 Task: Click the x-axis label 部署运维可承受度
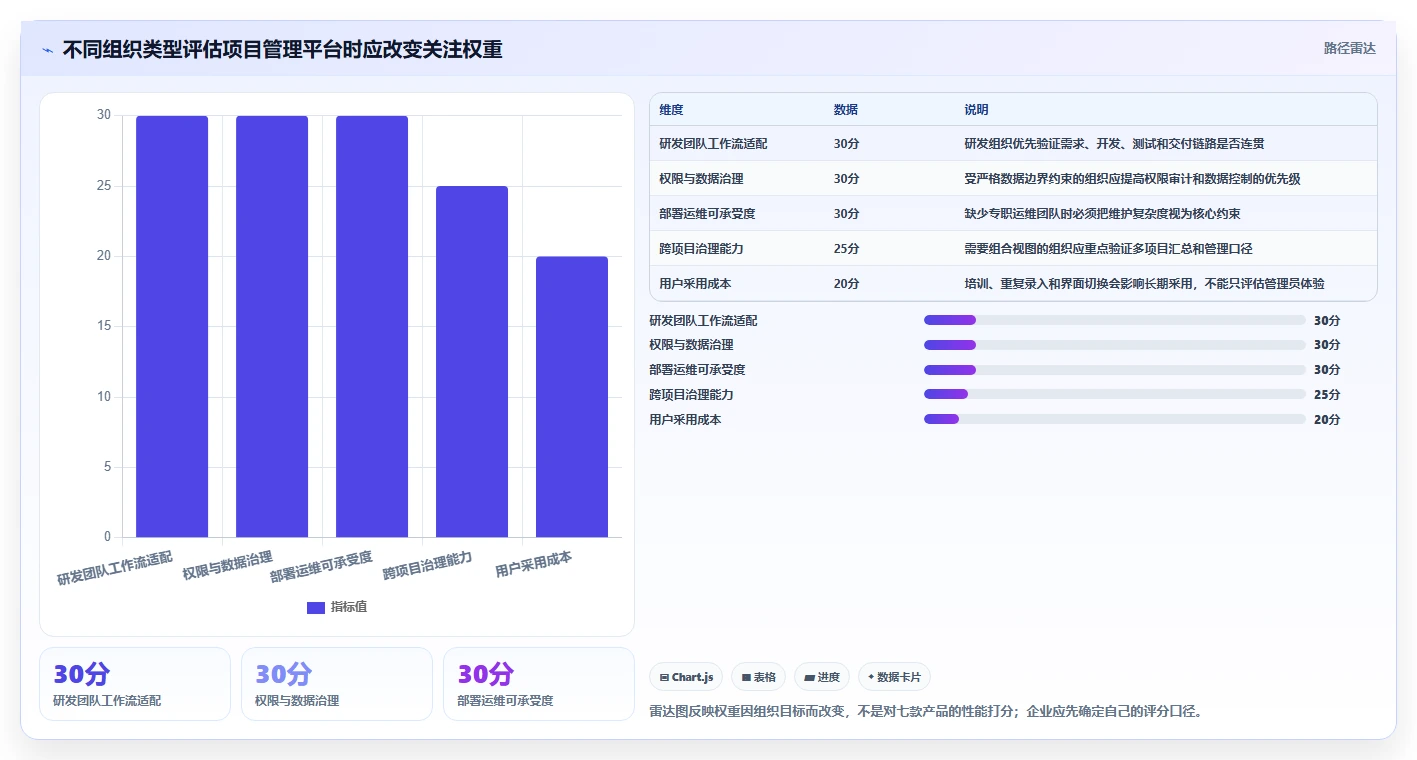click(x=321, y=566)
